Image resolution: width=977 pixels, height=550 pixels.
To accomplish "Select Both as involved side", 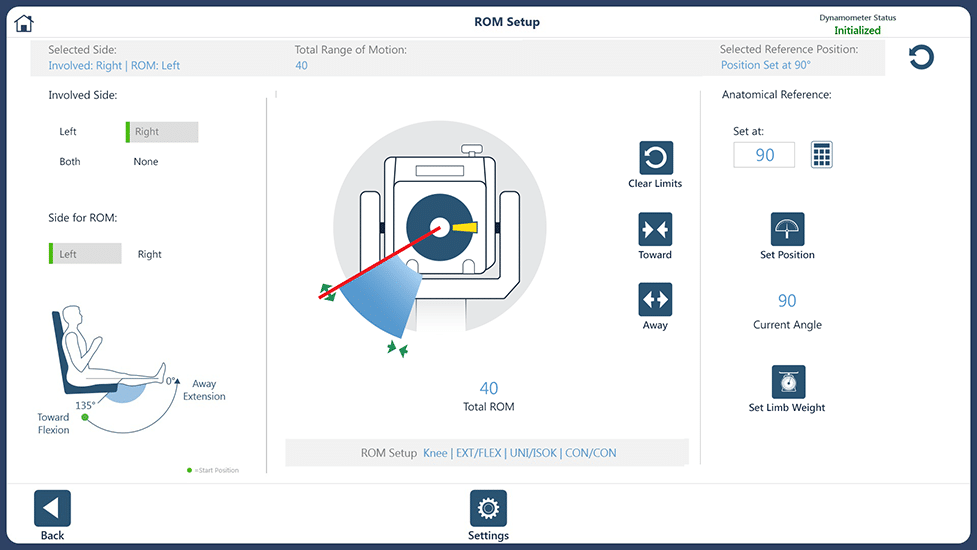I will click(70, 162).
